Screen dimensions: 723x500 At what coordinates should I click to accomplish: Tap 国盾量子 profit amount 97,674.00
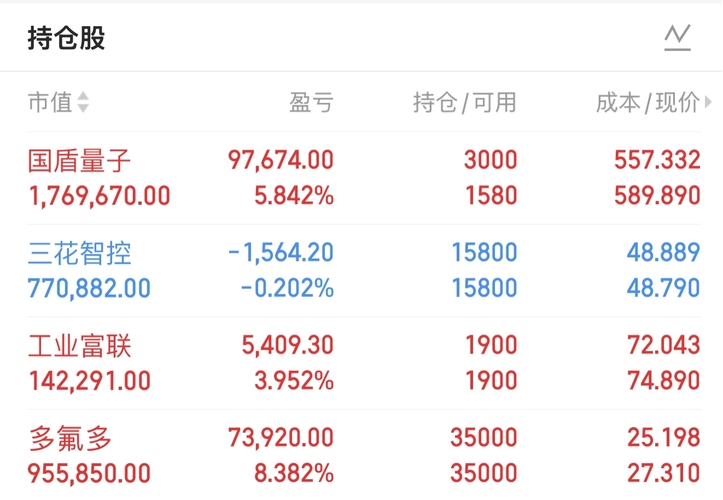click(281, 160)
